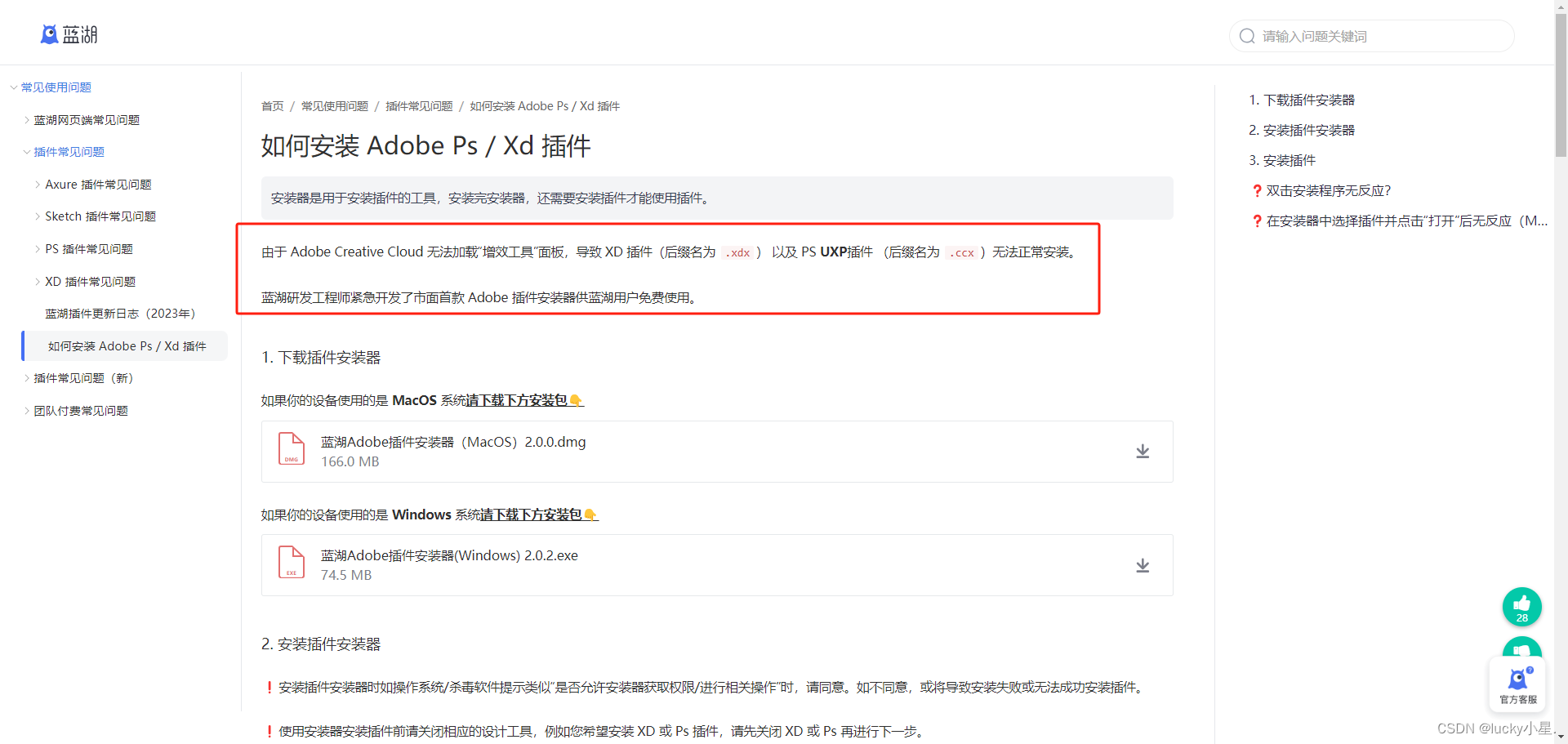The width and height of the screenshot is (1568, 744).
Task: Open 插件常见问题 breadcrumb link
Action: coord(419,106)
